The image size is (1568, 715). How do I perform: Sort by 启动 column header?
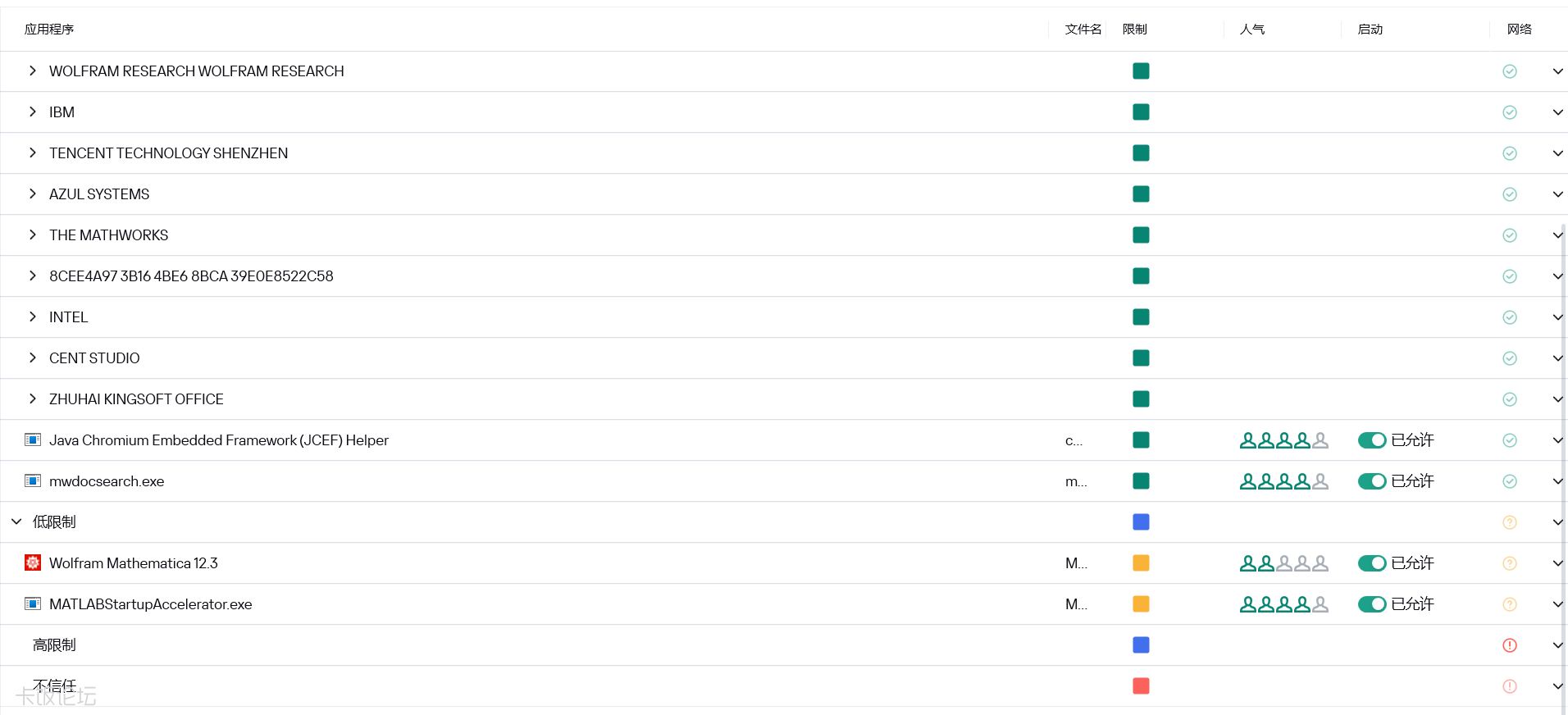(1370, 30)
